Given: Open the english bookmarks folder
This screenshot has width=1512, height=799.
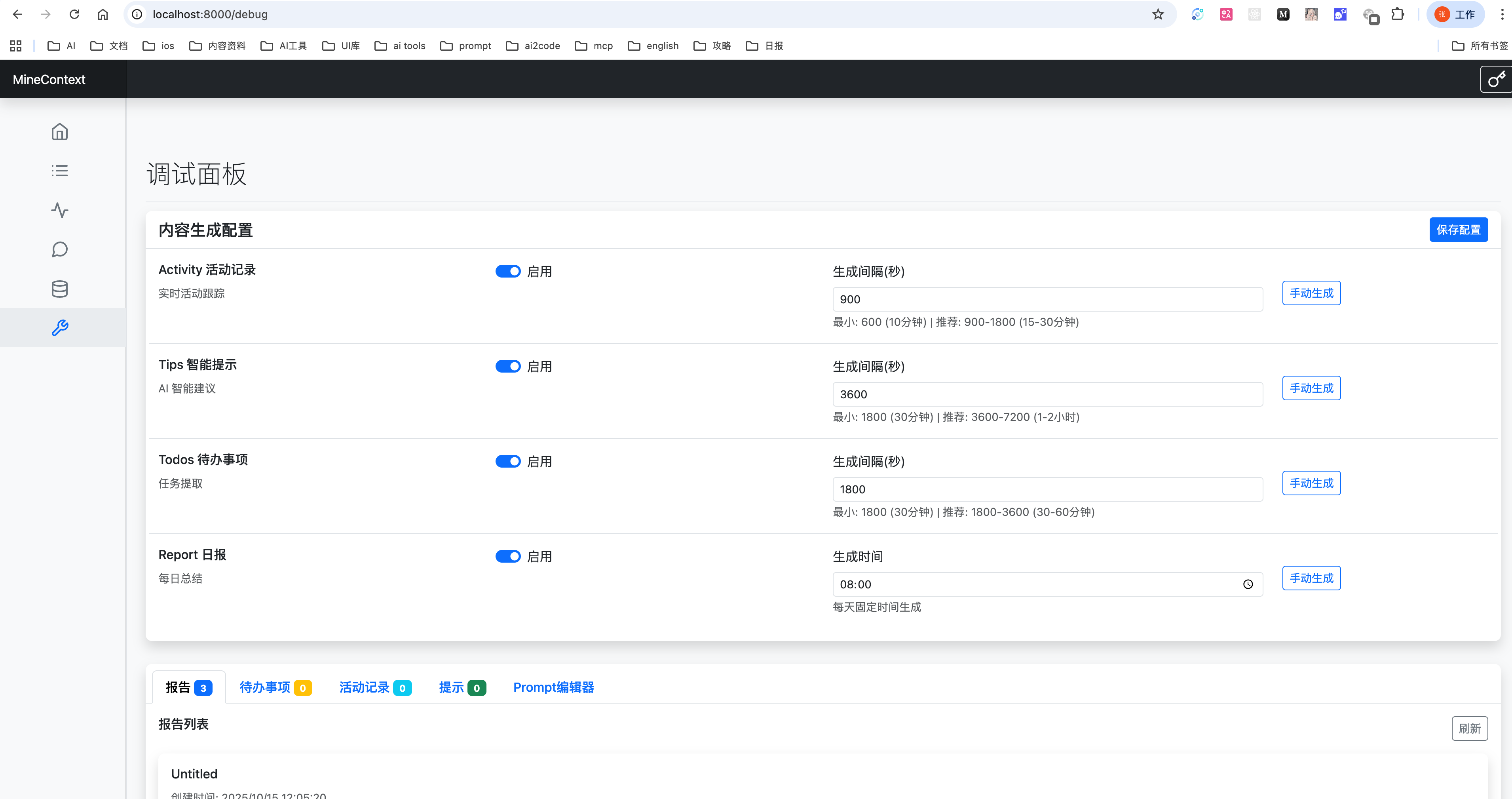Looking at the screenshot, I should [653, 46].
